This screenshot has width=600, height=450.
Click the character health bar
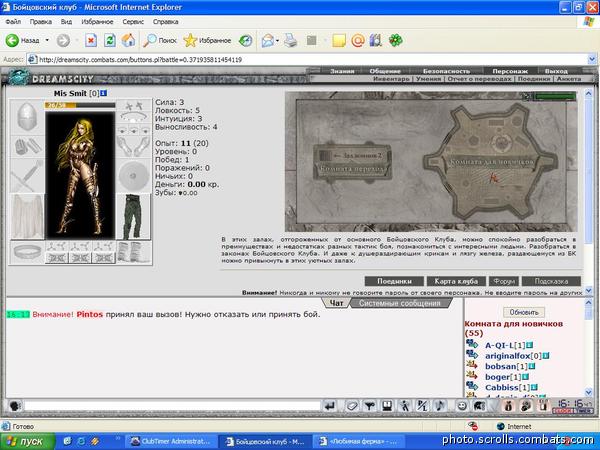80,105
